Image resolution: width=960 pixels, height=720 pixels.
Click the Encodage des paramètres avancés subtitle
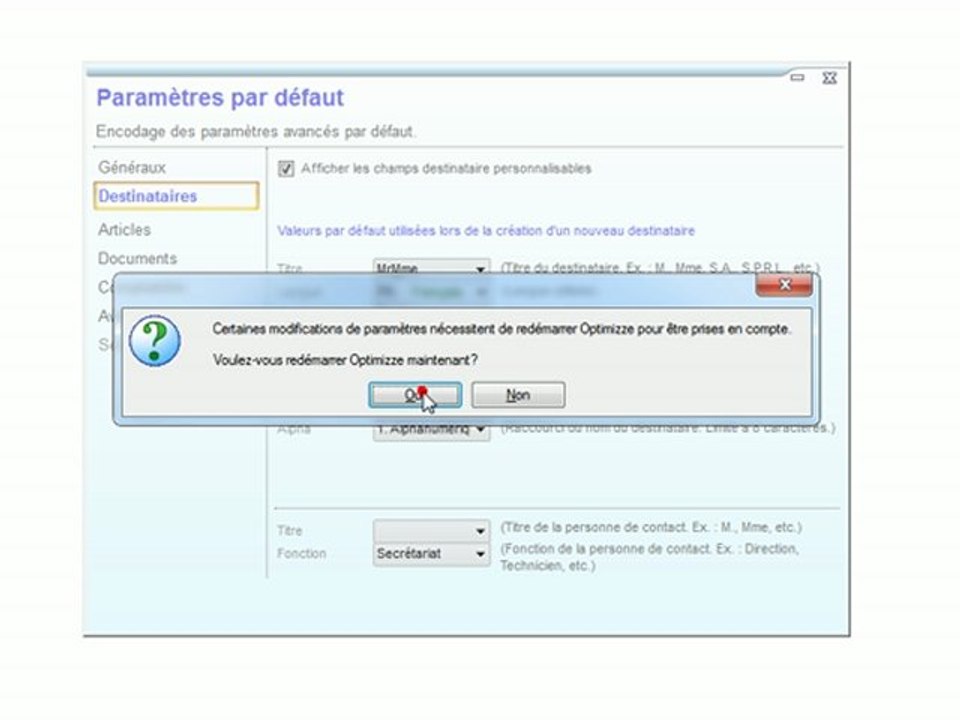255,132
